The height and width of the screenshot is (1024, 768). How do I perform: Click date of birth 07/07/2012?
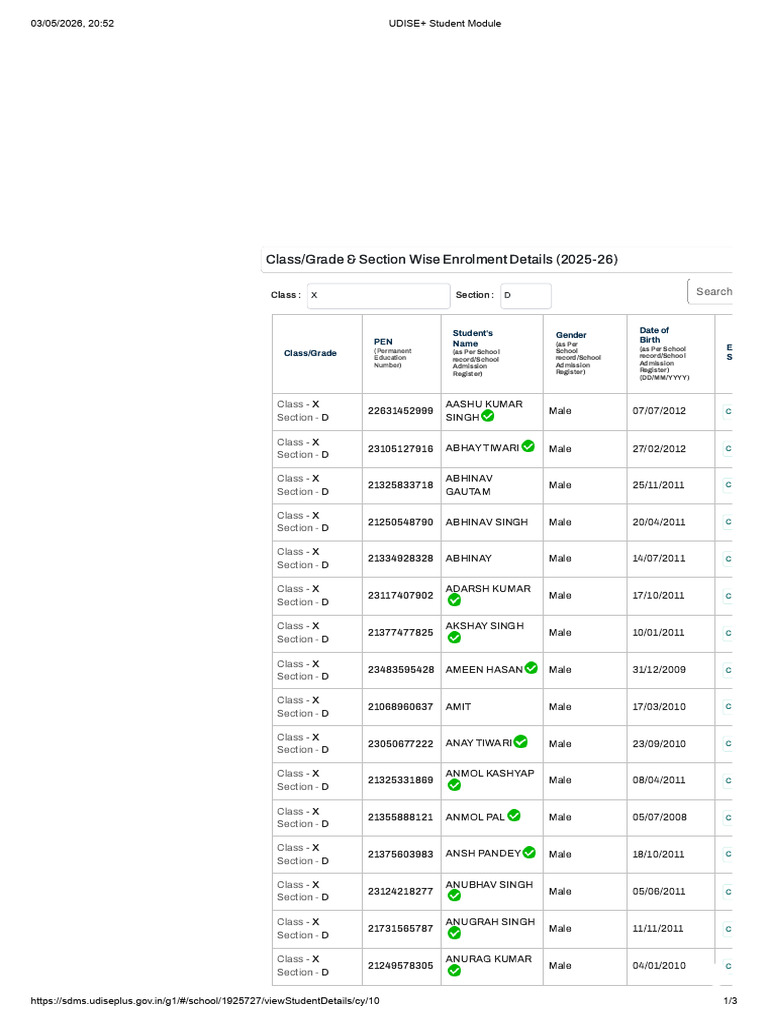point(659,411)
